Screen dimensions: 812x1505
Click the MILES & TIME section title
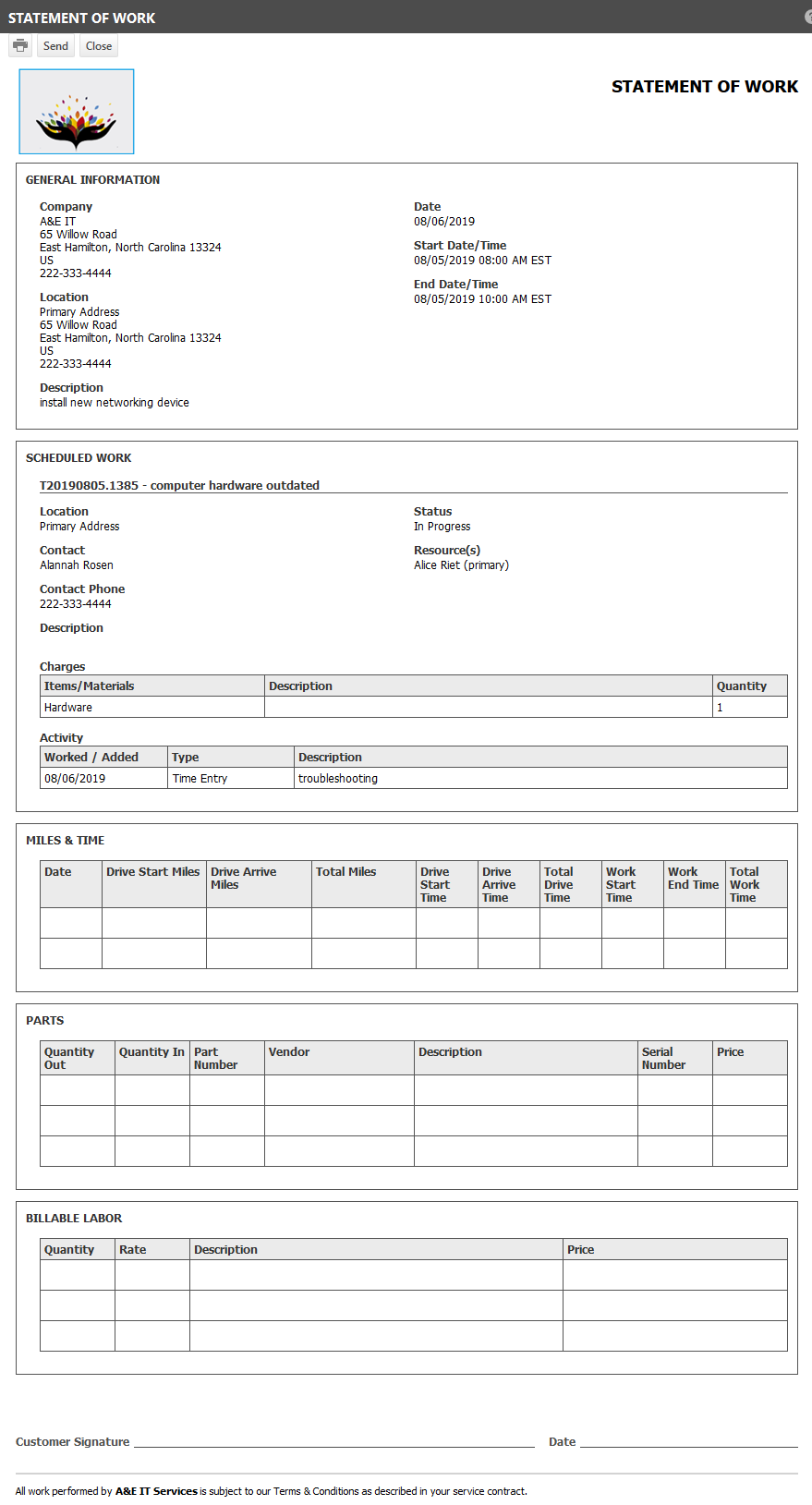tap(65, 841)
